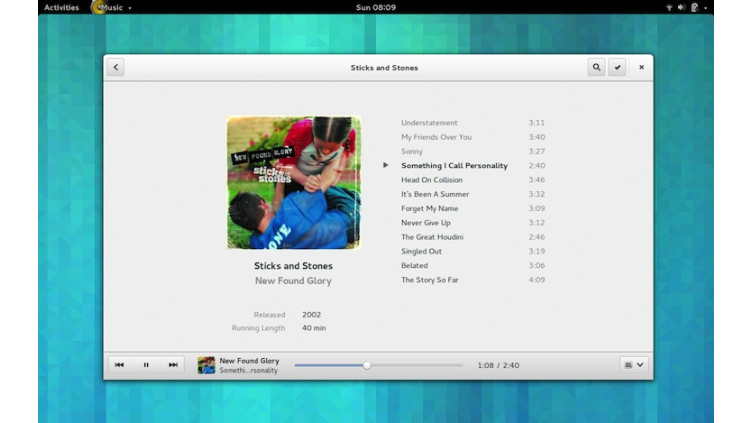Viewport: 752px width, 423px height.
Task: Click the now-playing triangle indicator in tracklist
Action: [x=386, y=165]
